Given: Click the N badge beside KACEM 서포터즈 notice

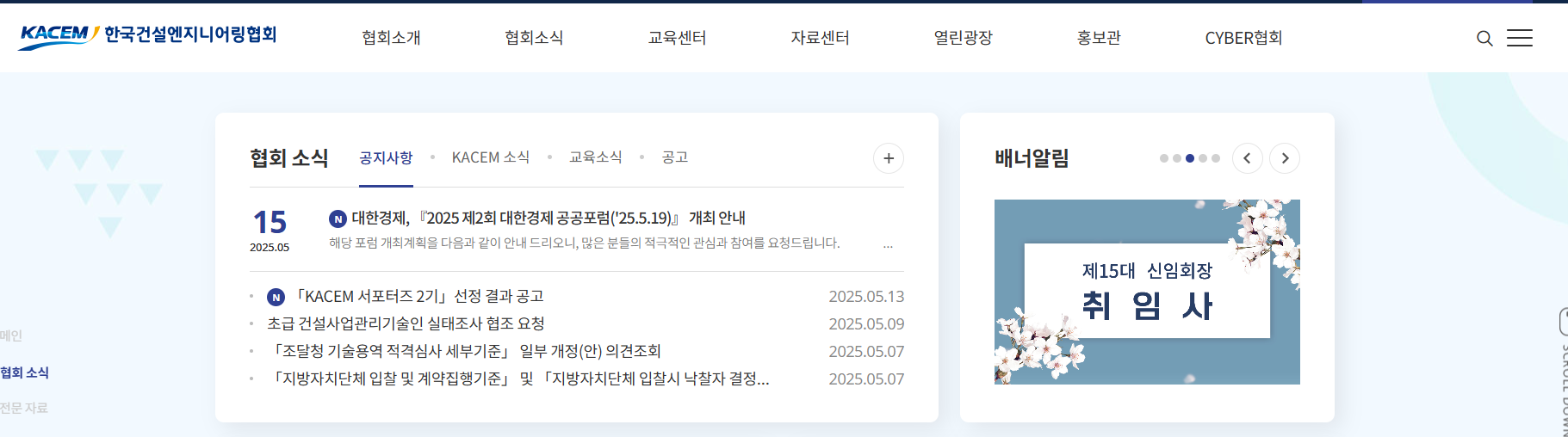Looking at the screenshot, I should click(x=276, y=297).
